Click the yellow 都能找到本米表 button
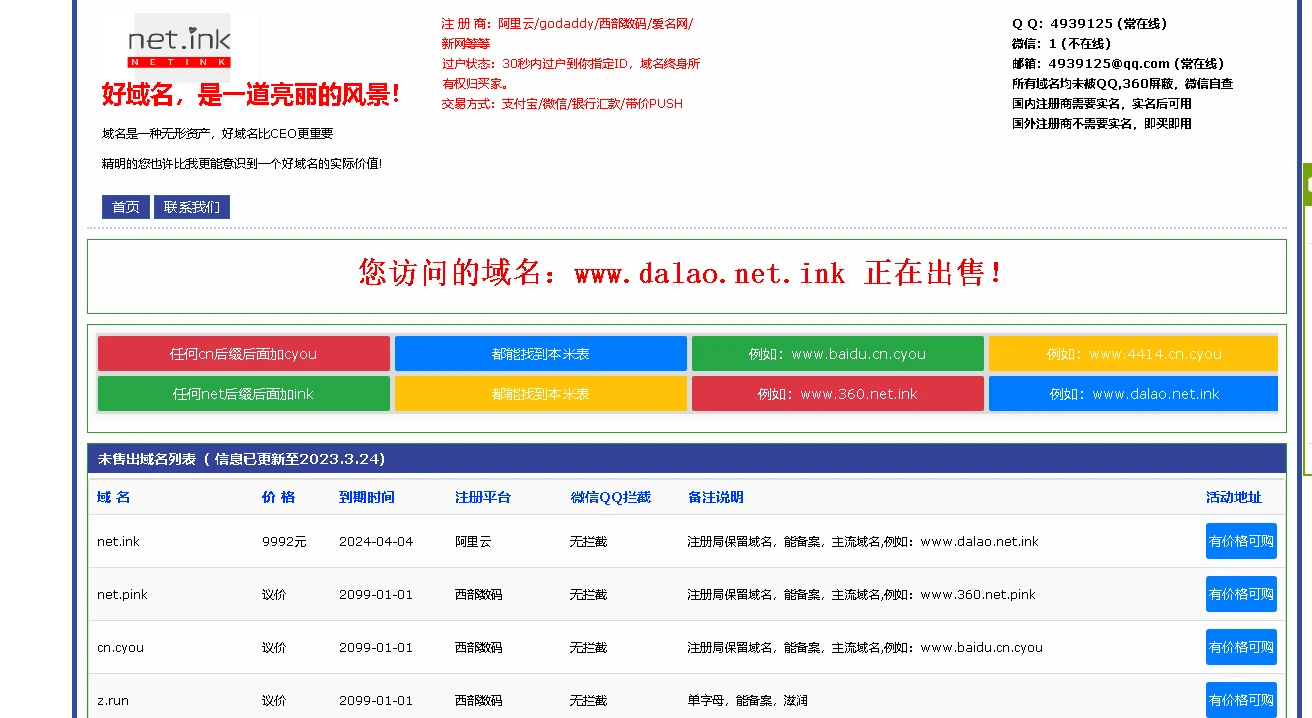The image size is (1312, 718). (540, 394)
